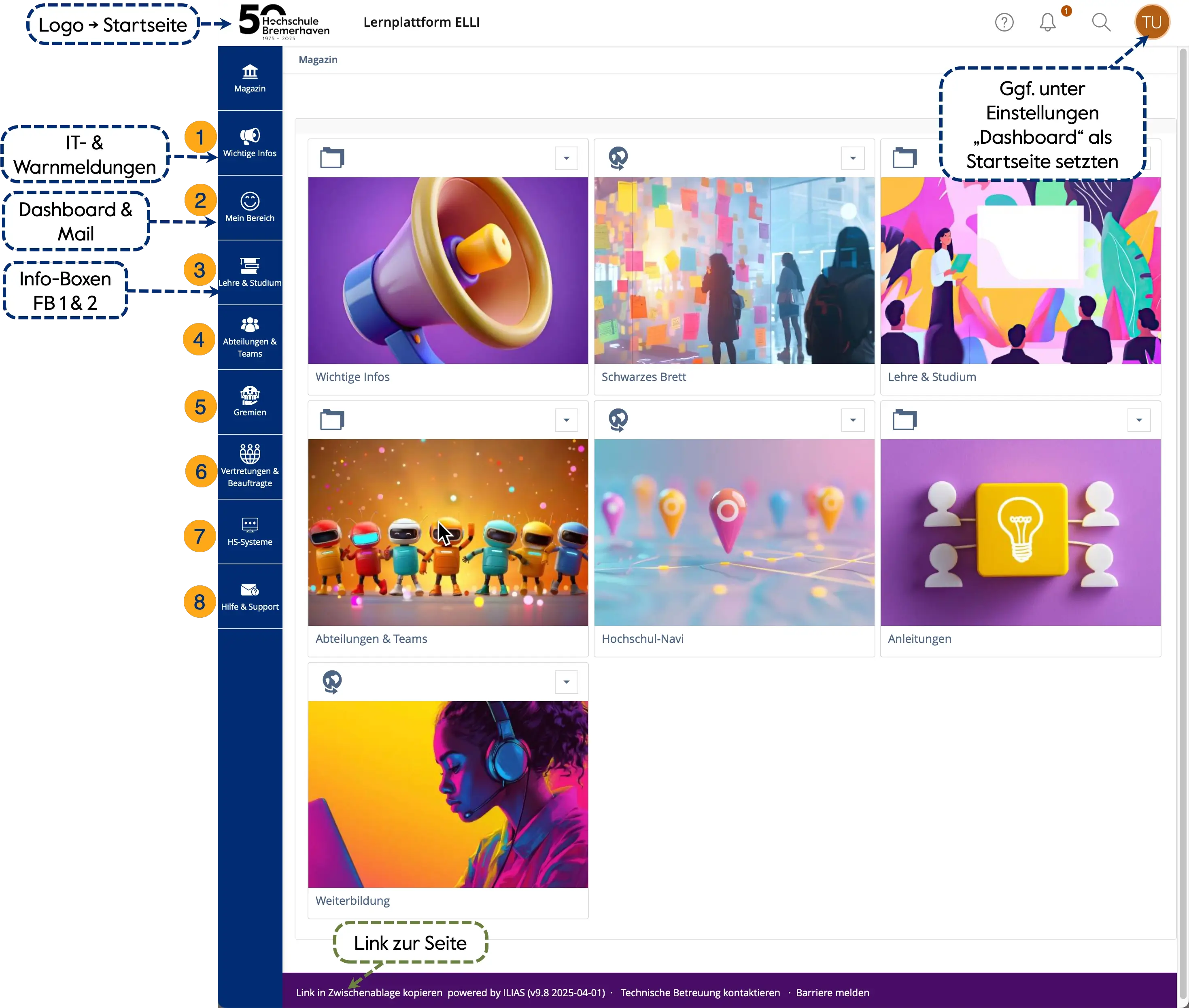Expand the Wichtige Infos tile dropdown

566,158
